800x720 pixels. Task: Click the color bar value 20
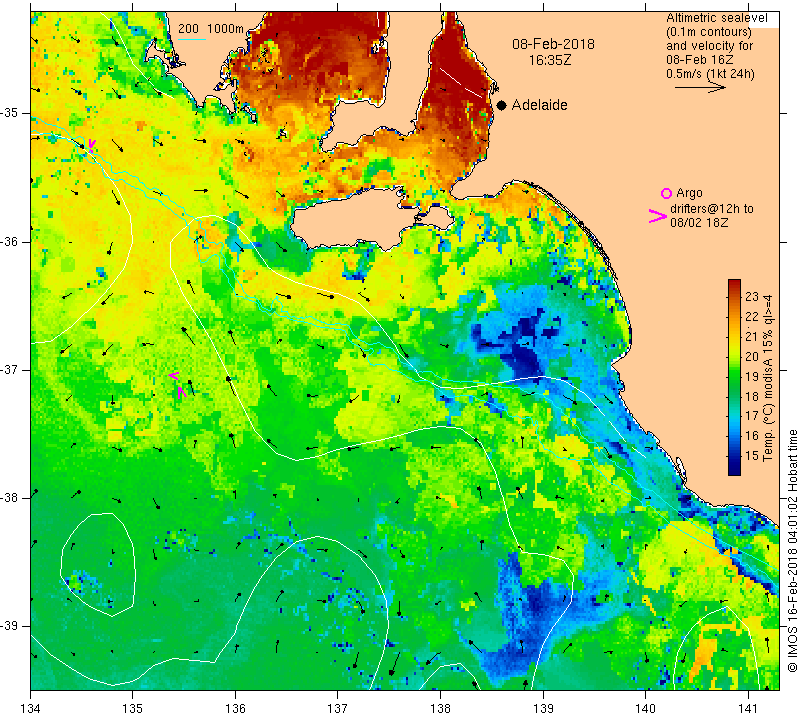coord(752,357)
